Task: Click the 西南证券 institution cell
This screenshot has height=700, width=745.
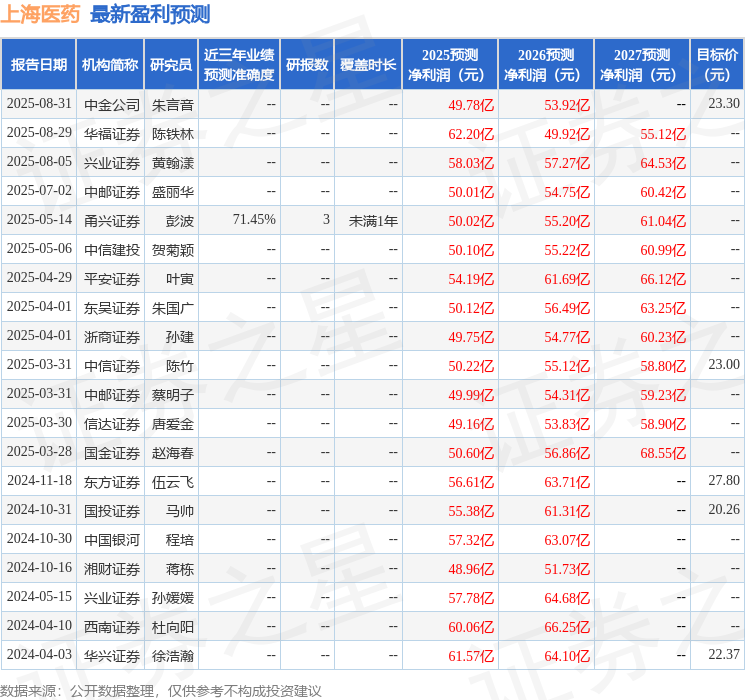Action: tap(112, 626)
